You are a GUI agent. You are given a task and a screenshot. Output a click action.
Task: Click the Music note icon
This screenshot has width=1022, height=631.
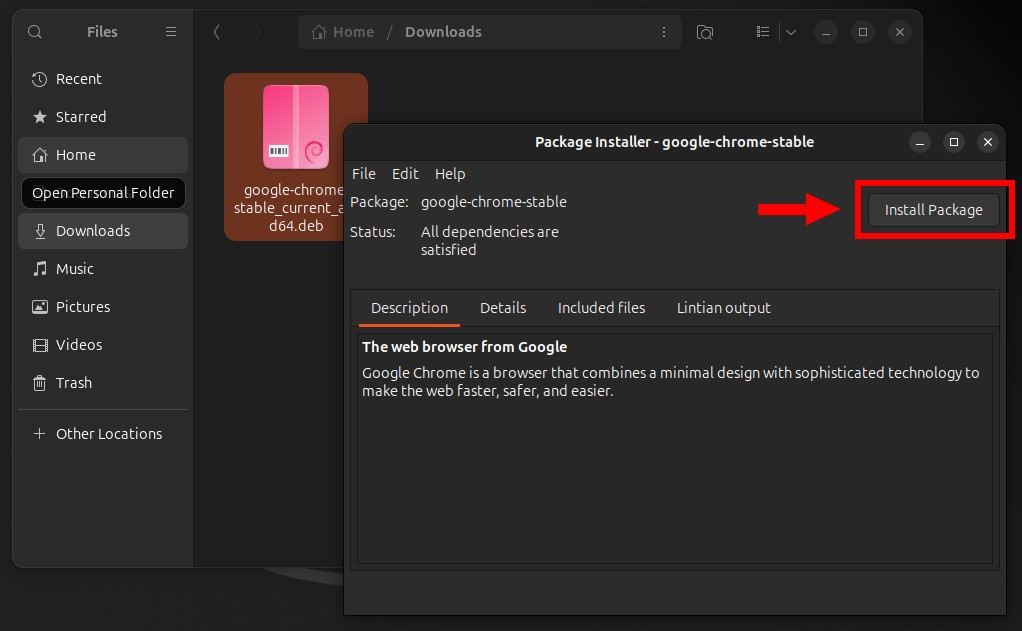[40, 269]
